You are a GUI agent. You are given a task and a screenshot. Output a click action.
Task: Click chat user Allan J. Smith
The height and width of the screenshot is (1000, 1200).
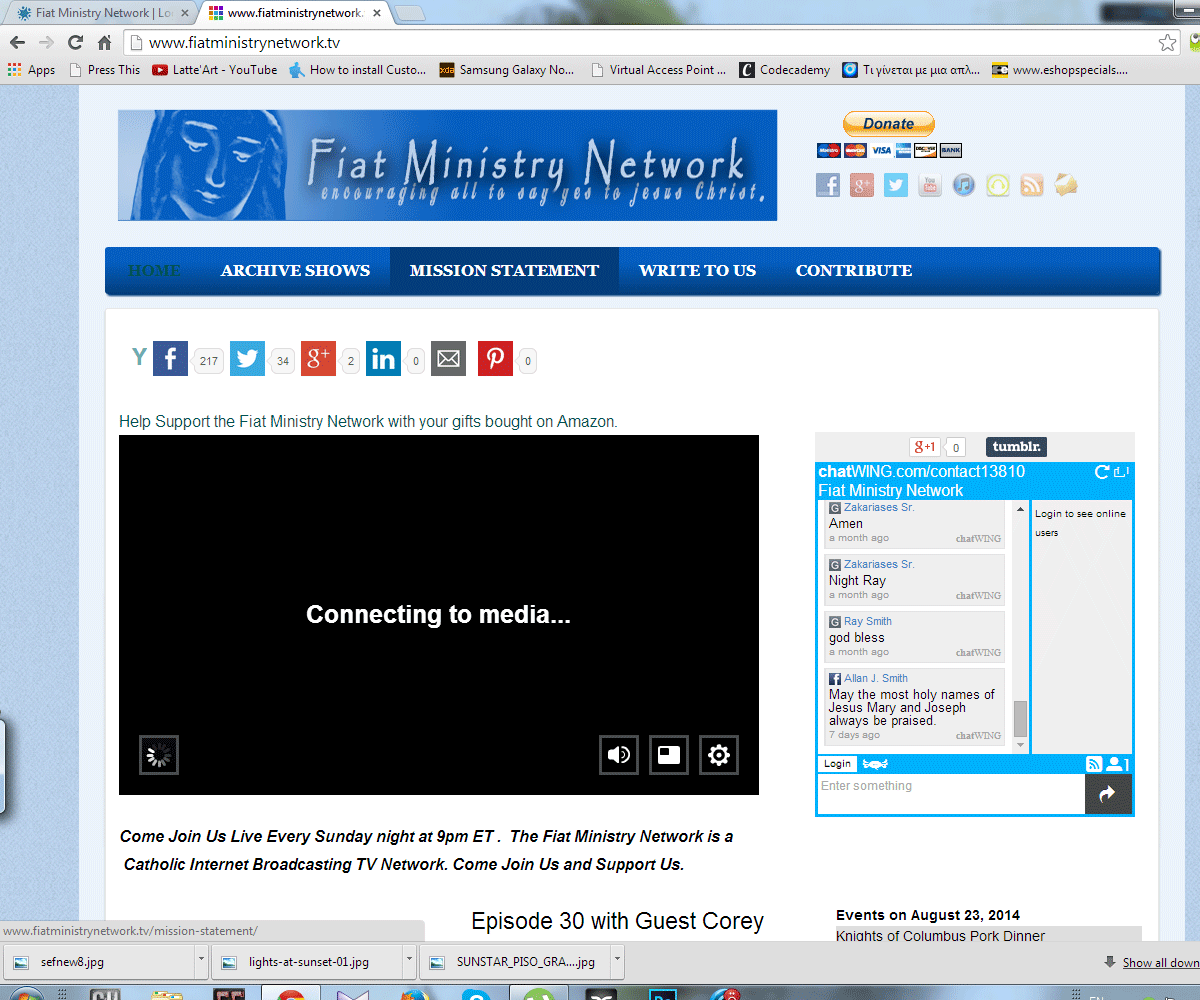(x=875, y=678)
